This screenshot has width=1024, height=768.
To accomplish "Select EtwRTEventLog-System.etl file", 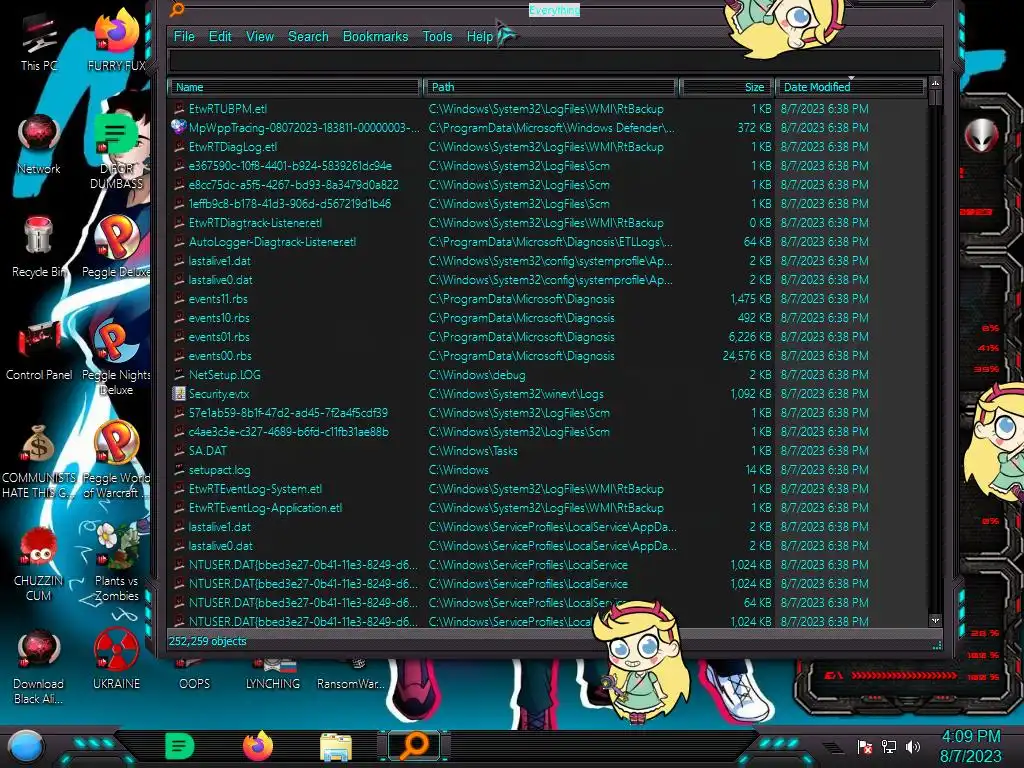I will [x=255, y=488].
